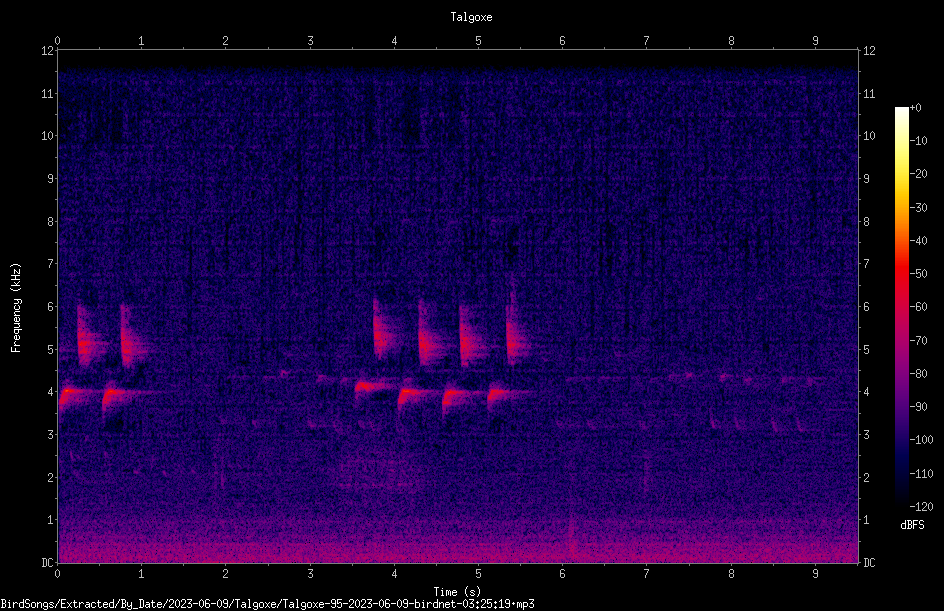Viewport: 944px width, 611px height.
Task: Click the -110 color scale label
Action: tap(921, 474)
